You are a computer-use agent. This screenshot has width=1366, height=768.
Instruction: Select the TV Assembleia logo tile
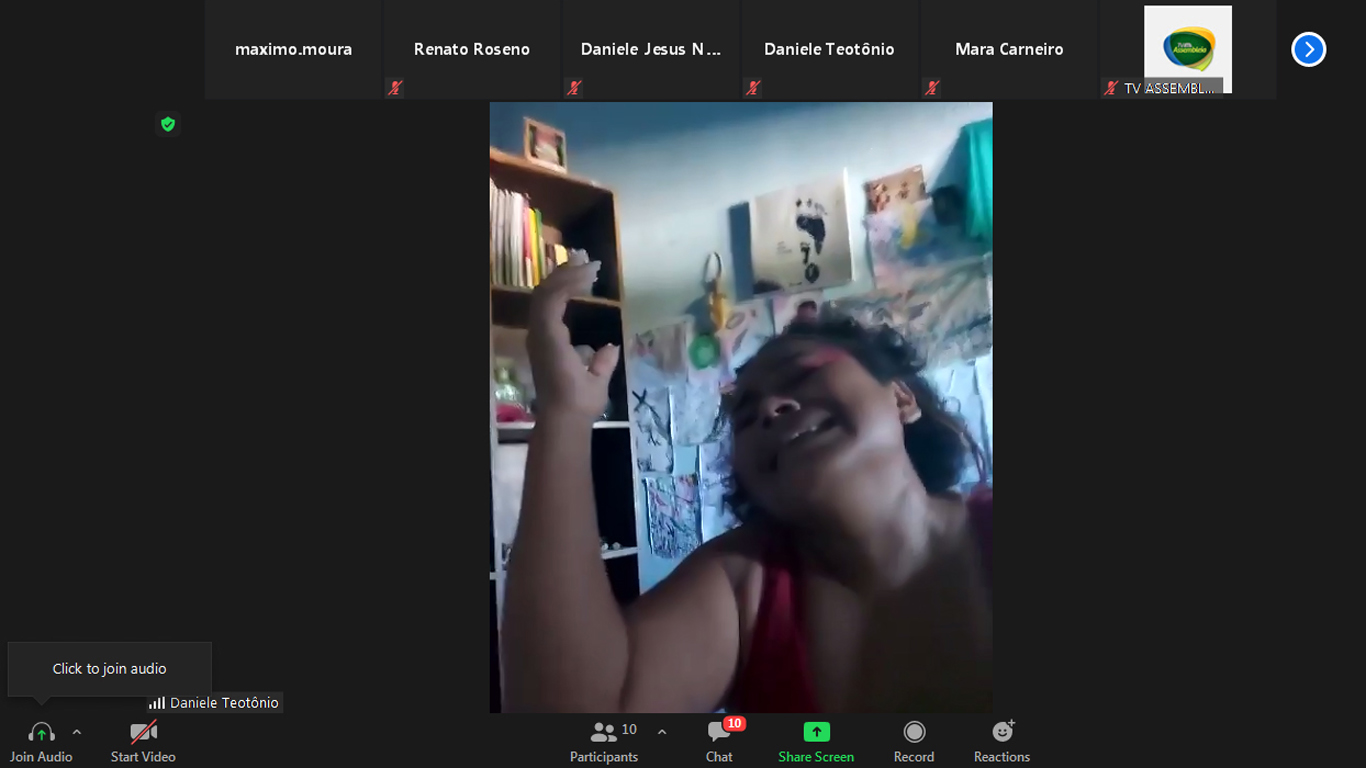coord(1187,48)
